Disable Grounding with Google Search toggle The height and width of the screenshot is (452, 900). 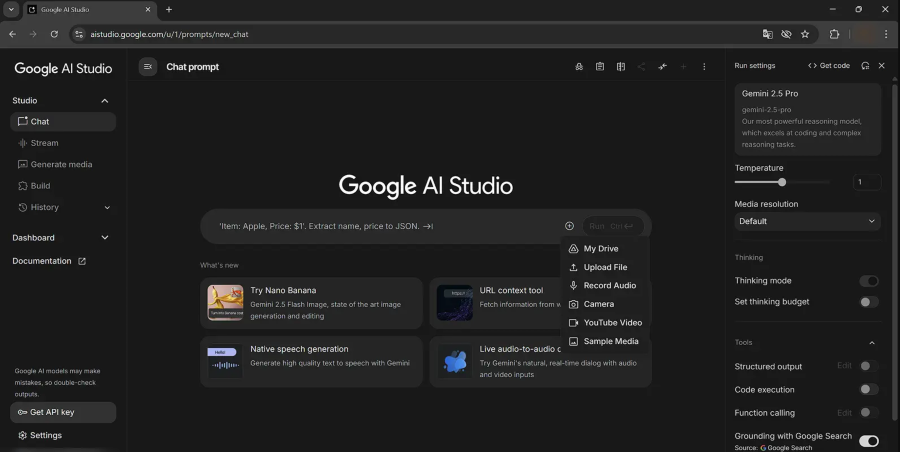[869, 441]
